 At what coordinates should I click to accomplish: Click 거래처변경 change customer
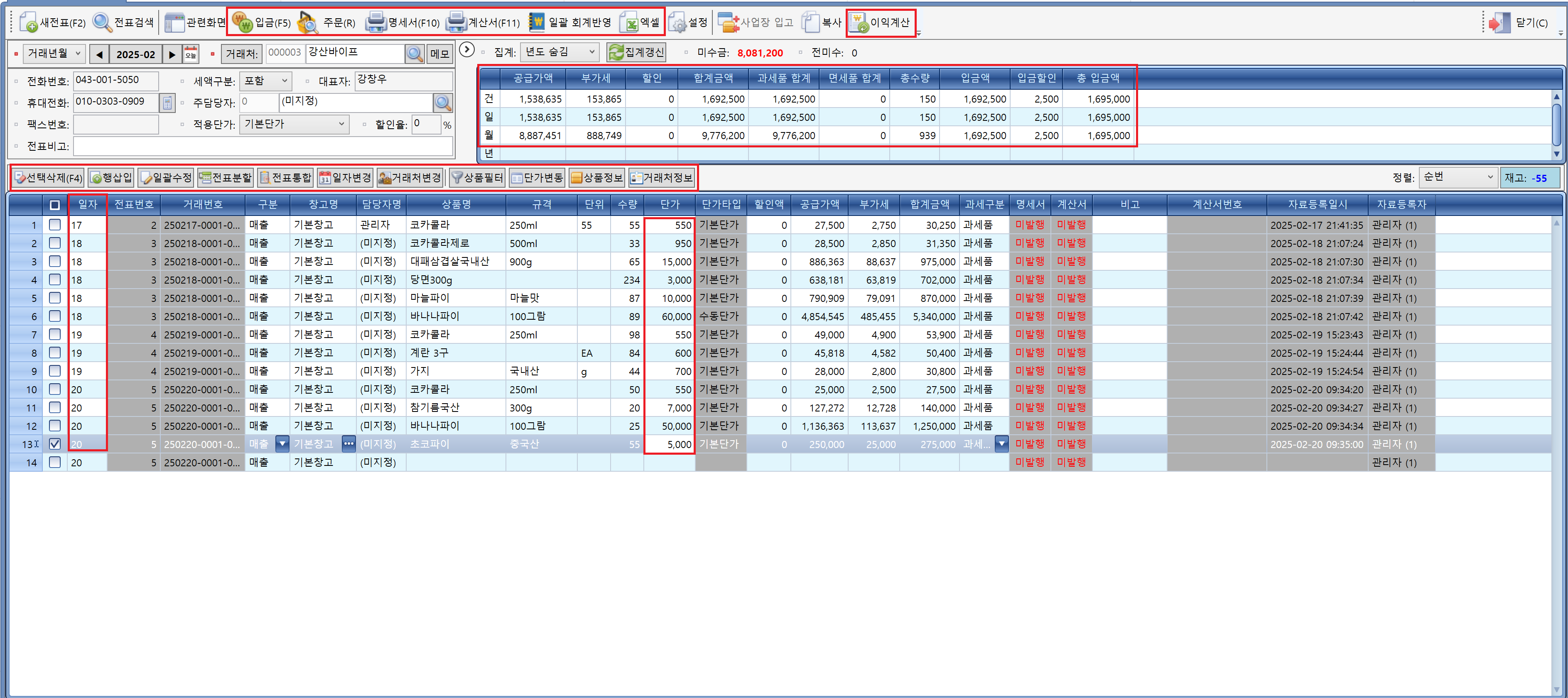[410, 178]
